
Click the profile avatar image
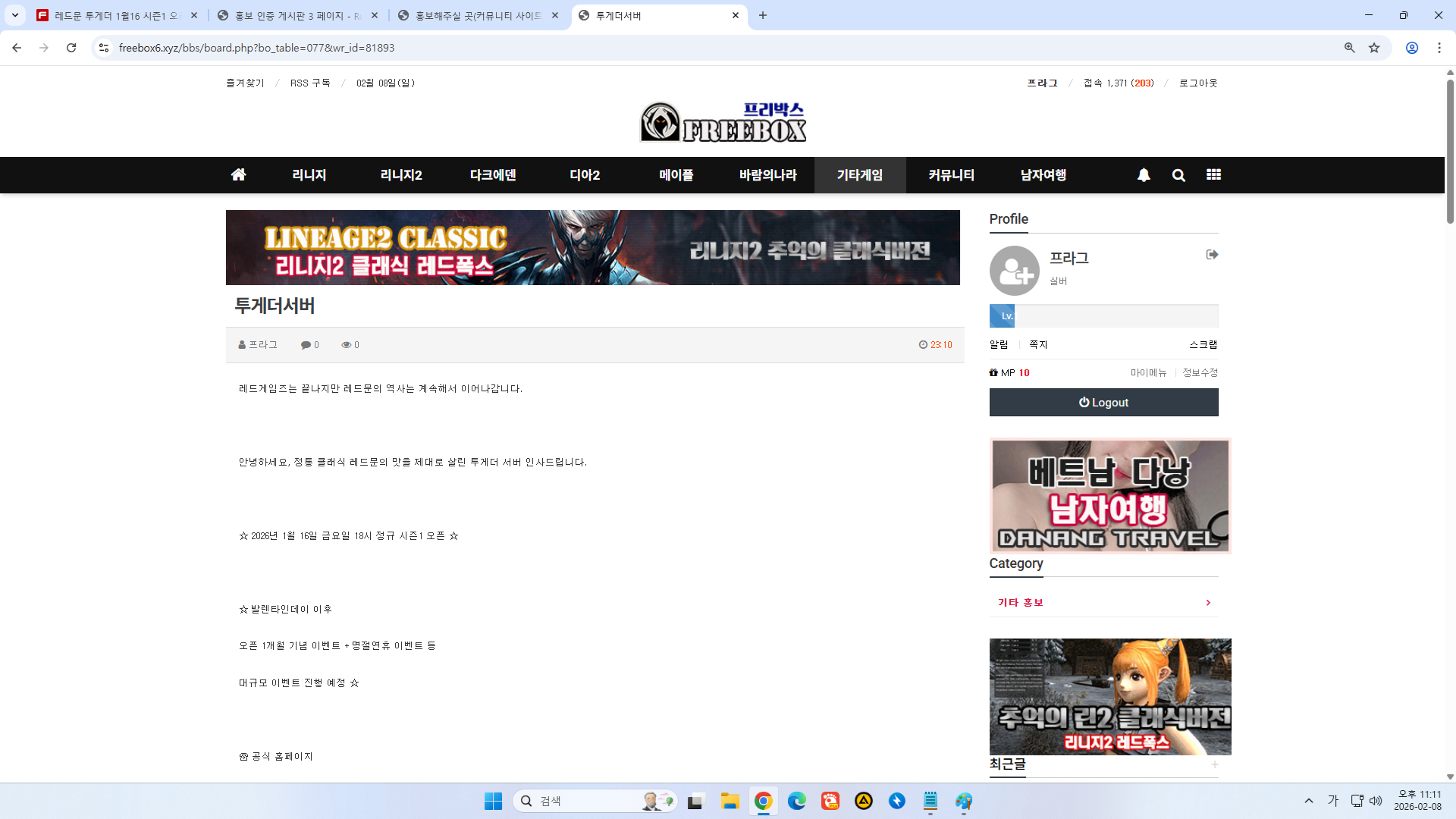1014,271
